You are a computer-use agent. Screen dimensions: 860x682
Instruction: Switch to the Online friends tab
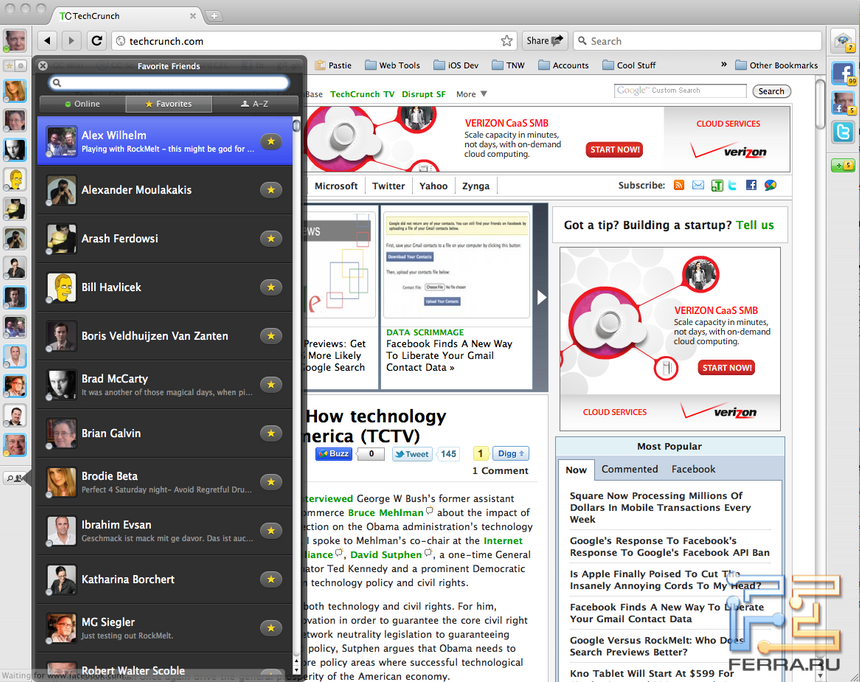[82, 104]
